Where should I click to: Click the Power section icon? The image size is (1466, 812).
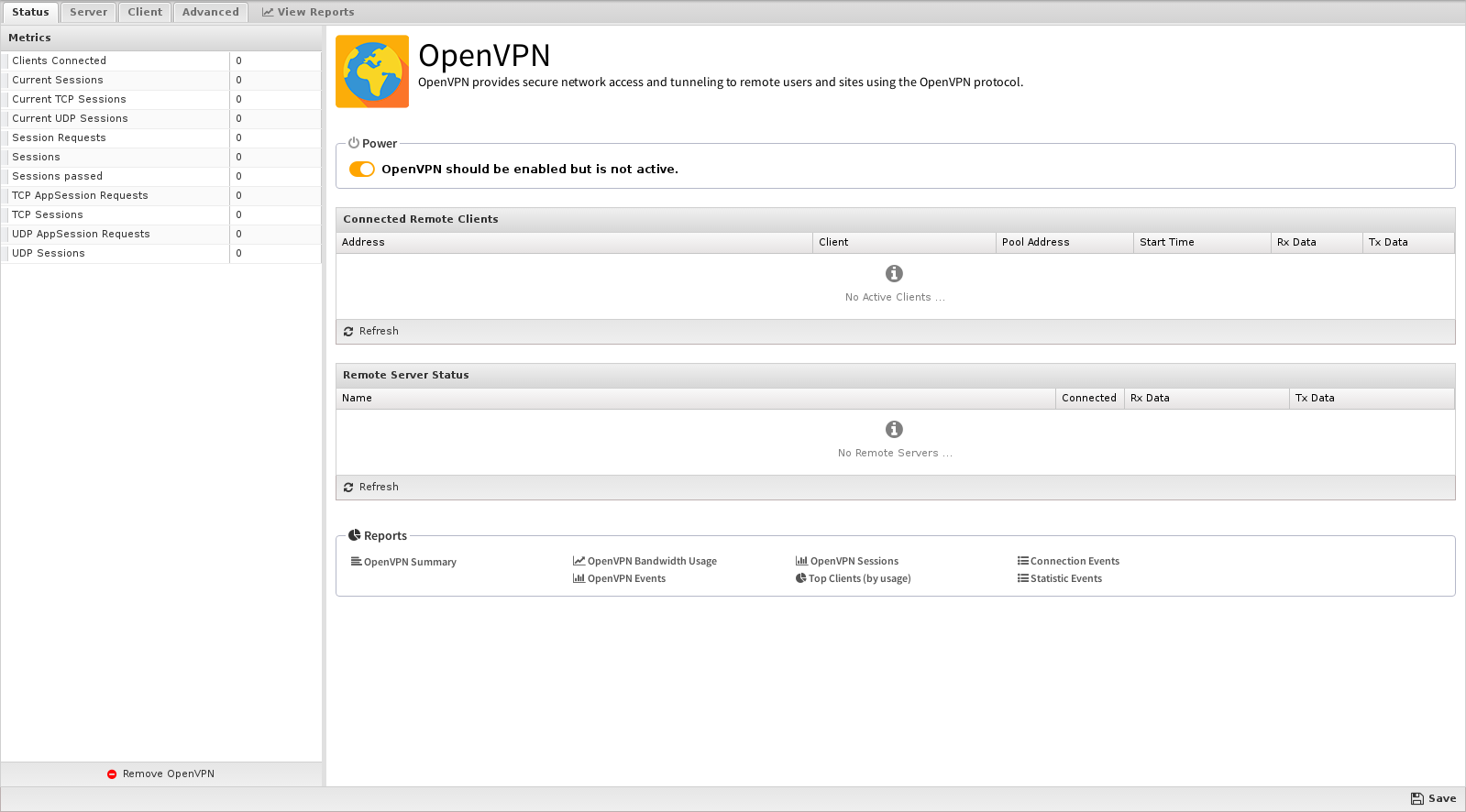click(354, 143)
